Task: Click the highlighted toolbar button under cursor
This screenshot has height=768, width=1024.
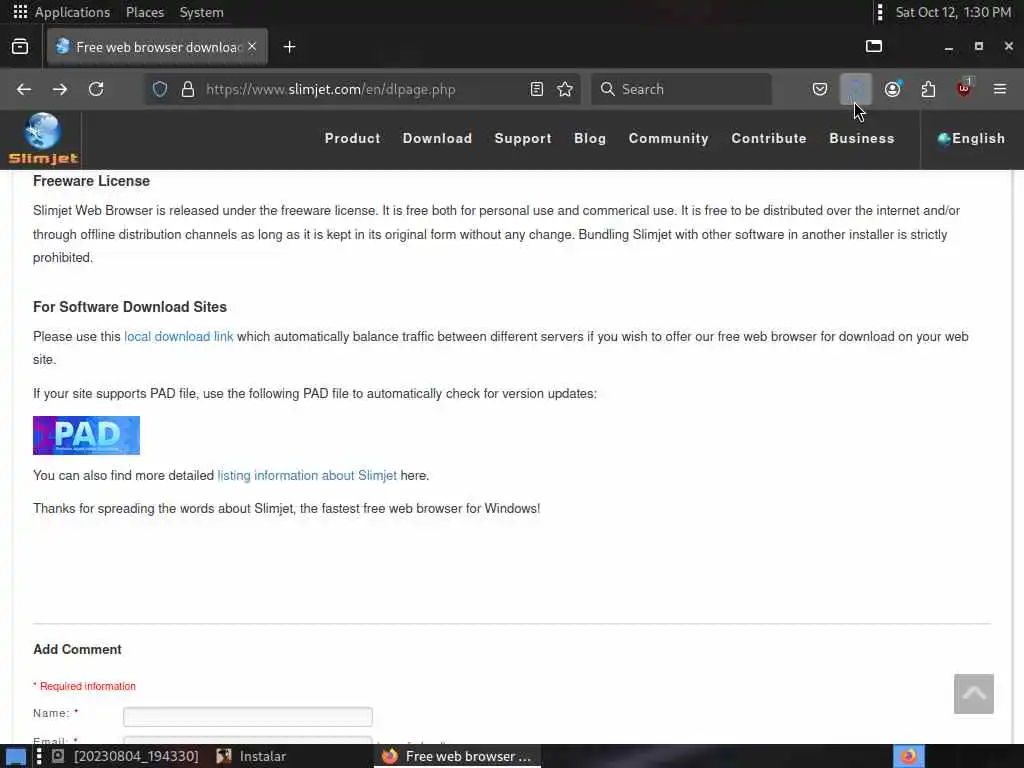Action: (x=856, y=89)
